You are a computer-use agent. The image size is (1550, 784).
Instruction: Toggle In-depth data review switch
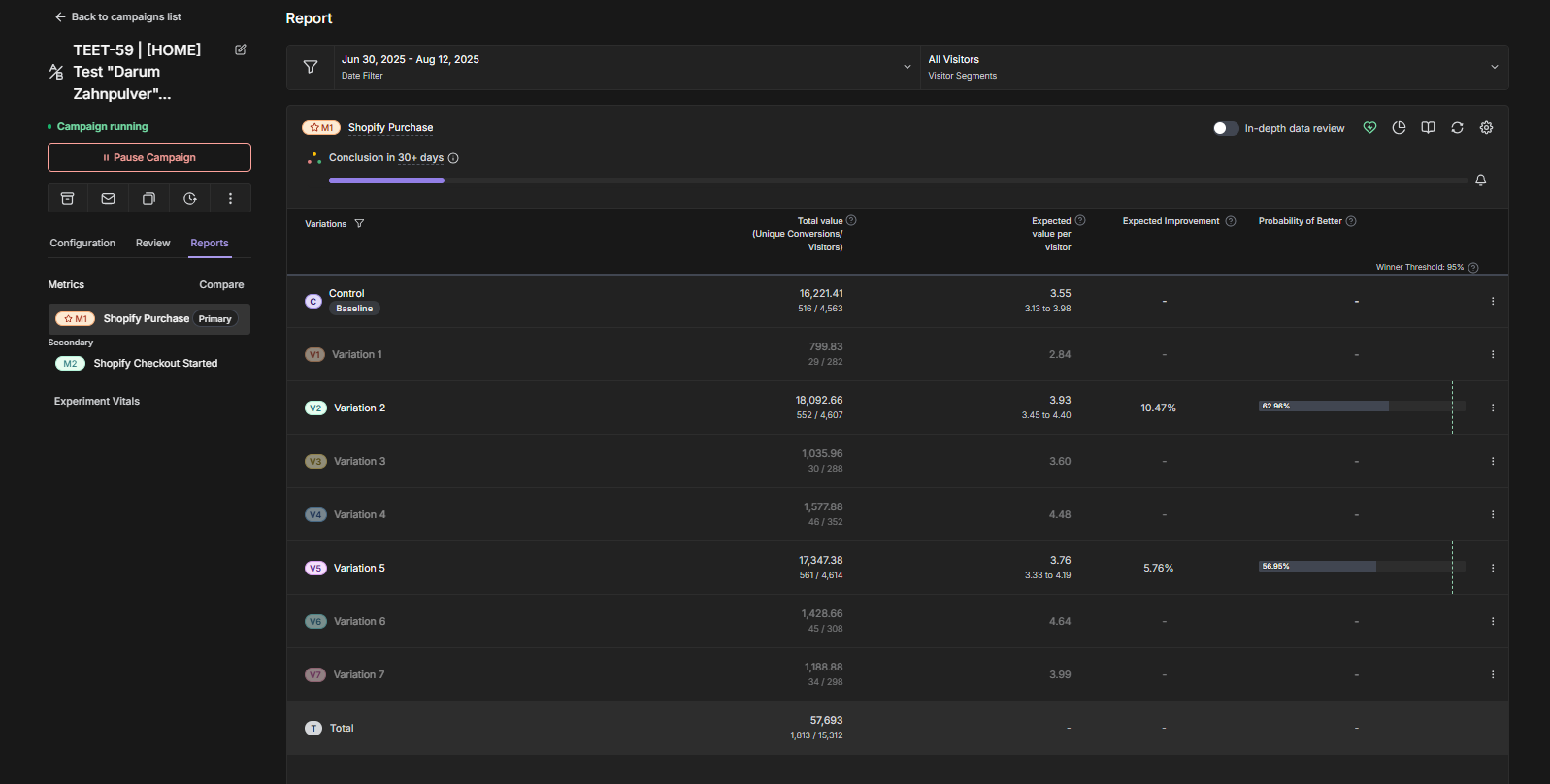tap(1225, 128)
